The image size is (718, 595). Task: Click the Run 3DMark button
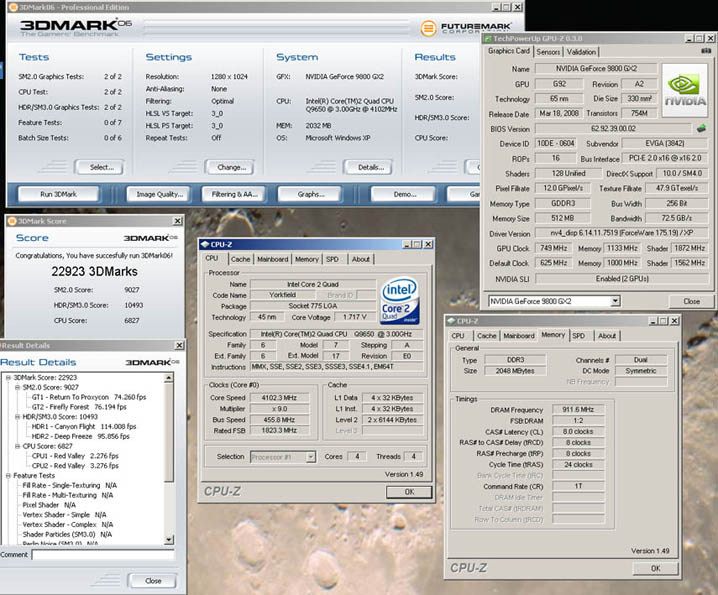tap(58, 194)
